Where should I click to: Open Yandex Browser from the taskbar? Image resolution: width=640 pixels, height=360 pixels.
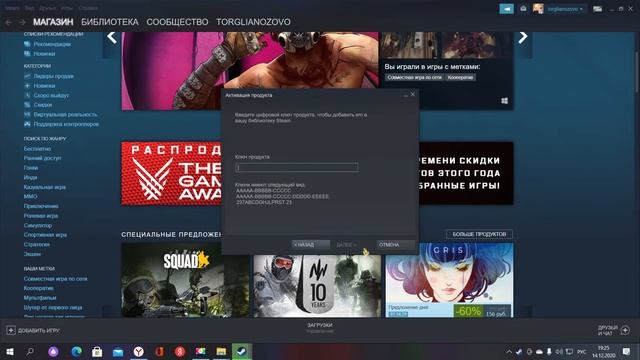[x=139, y=351]
